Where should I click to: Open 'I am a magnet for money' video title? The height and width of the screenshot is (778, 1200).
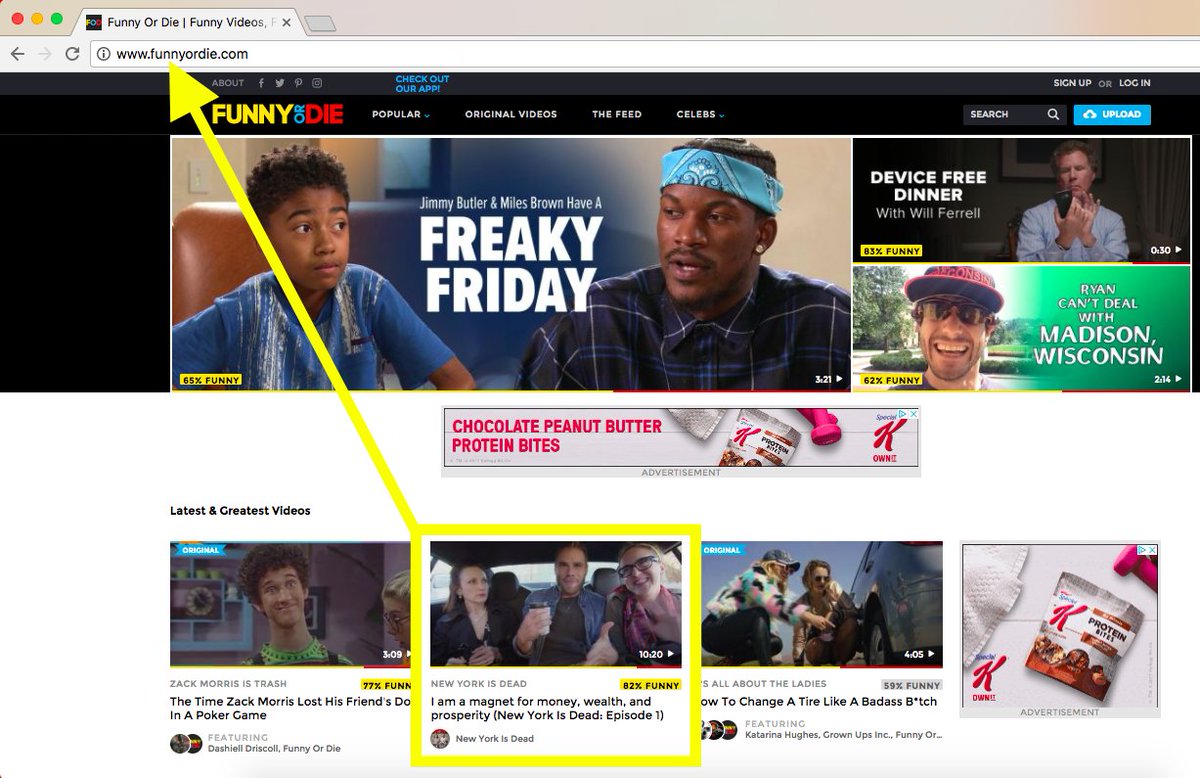(548, 708)
